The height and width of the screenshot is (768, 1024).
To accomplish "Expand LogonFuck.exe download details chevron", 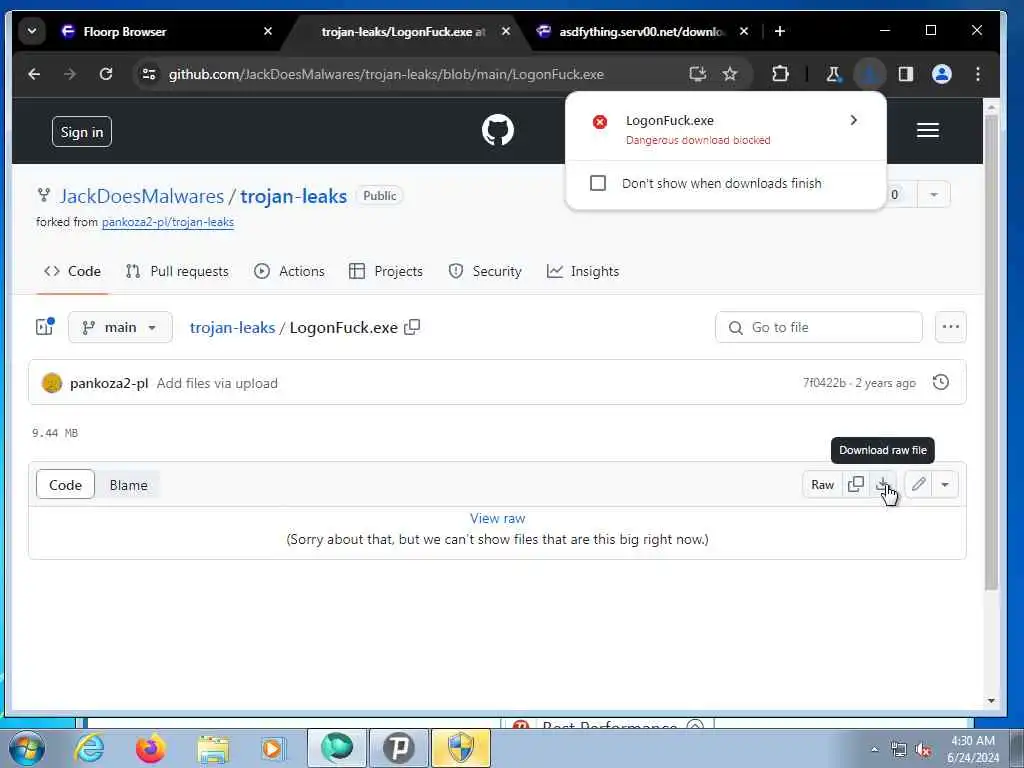I will pyautogui.click(x=854, y=120).
